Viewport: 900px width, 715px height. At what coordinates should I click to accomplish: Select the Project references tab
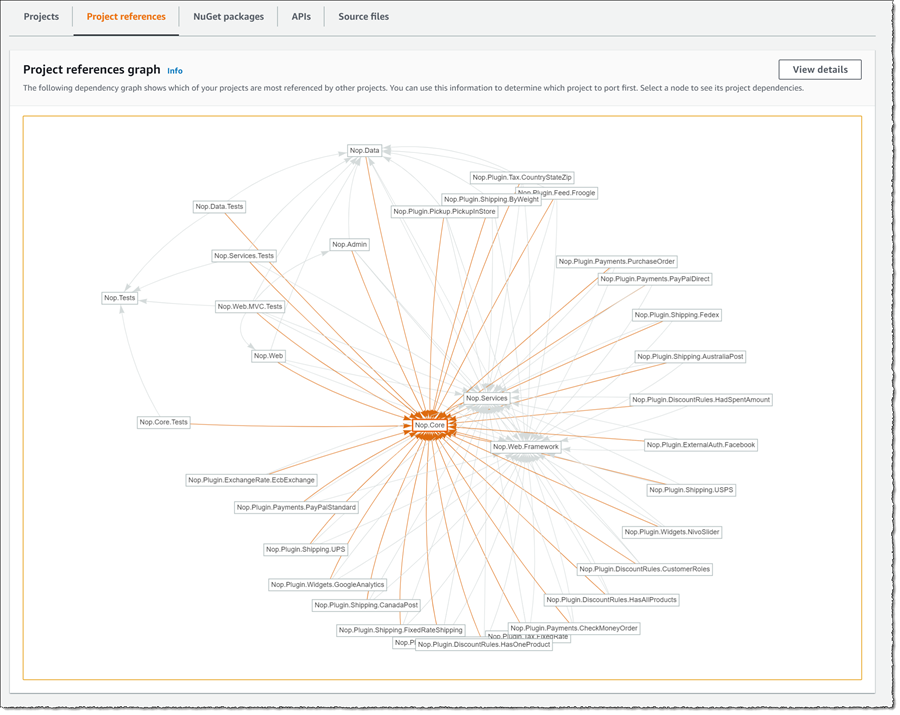[x=125, y=16]
